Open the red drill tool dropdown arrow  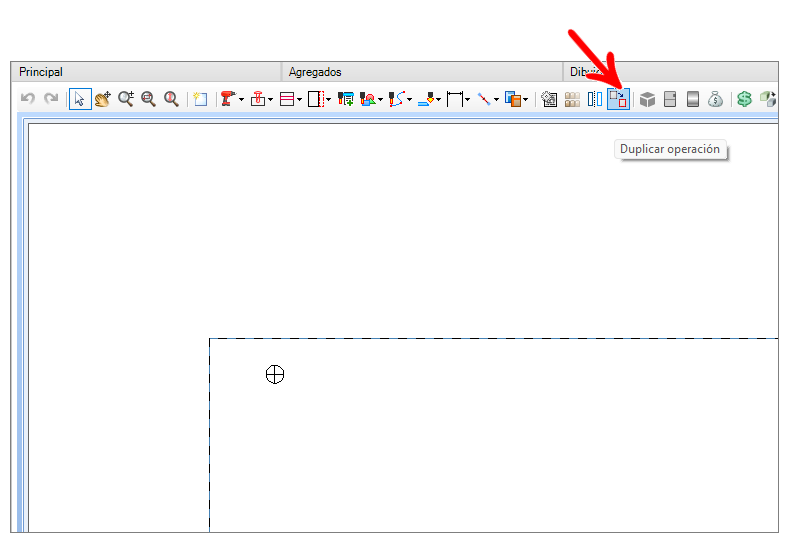click(x=241, y=100)
